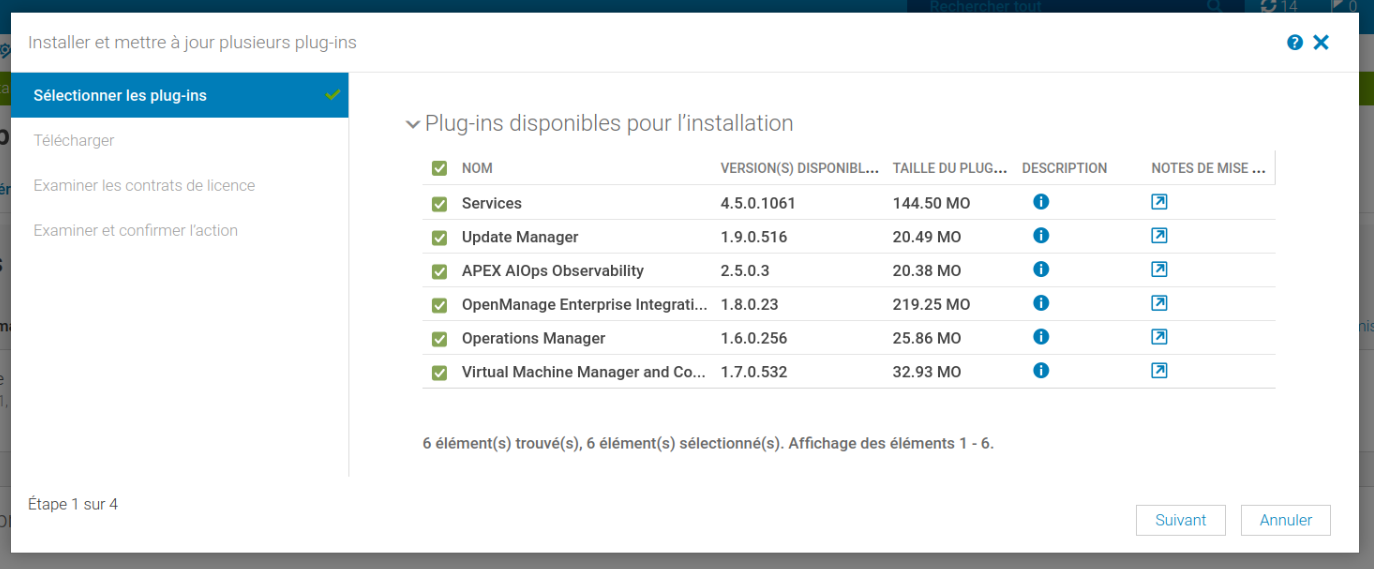1374x569 pixels.
Task: Toggle OpenManage Enterprise Integration checkbox
Action: click(x=439, y=305)
